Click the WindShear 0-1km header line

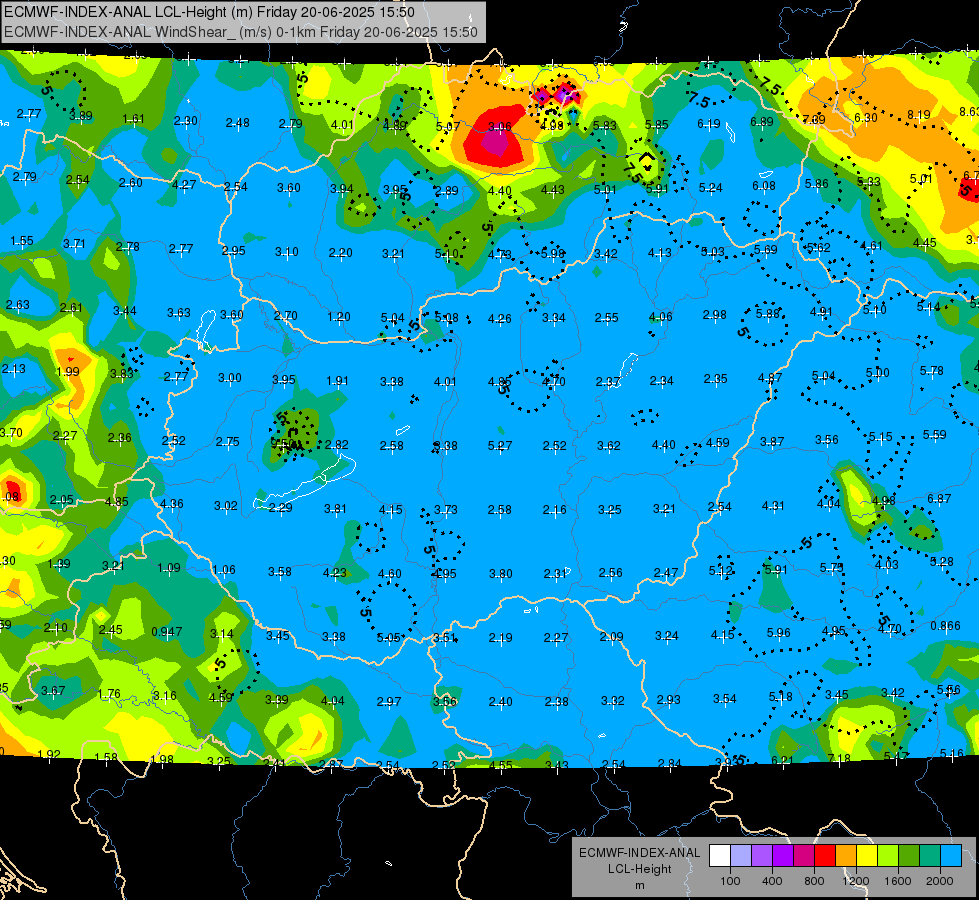(240, 32)
